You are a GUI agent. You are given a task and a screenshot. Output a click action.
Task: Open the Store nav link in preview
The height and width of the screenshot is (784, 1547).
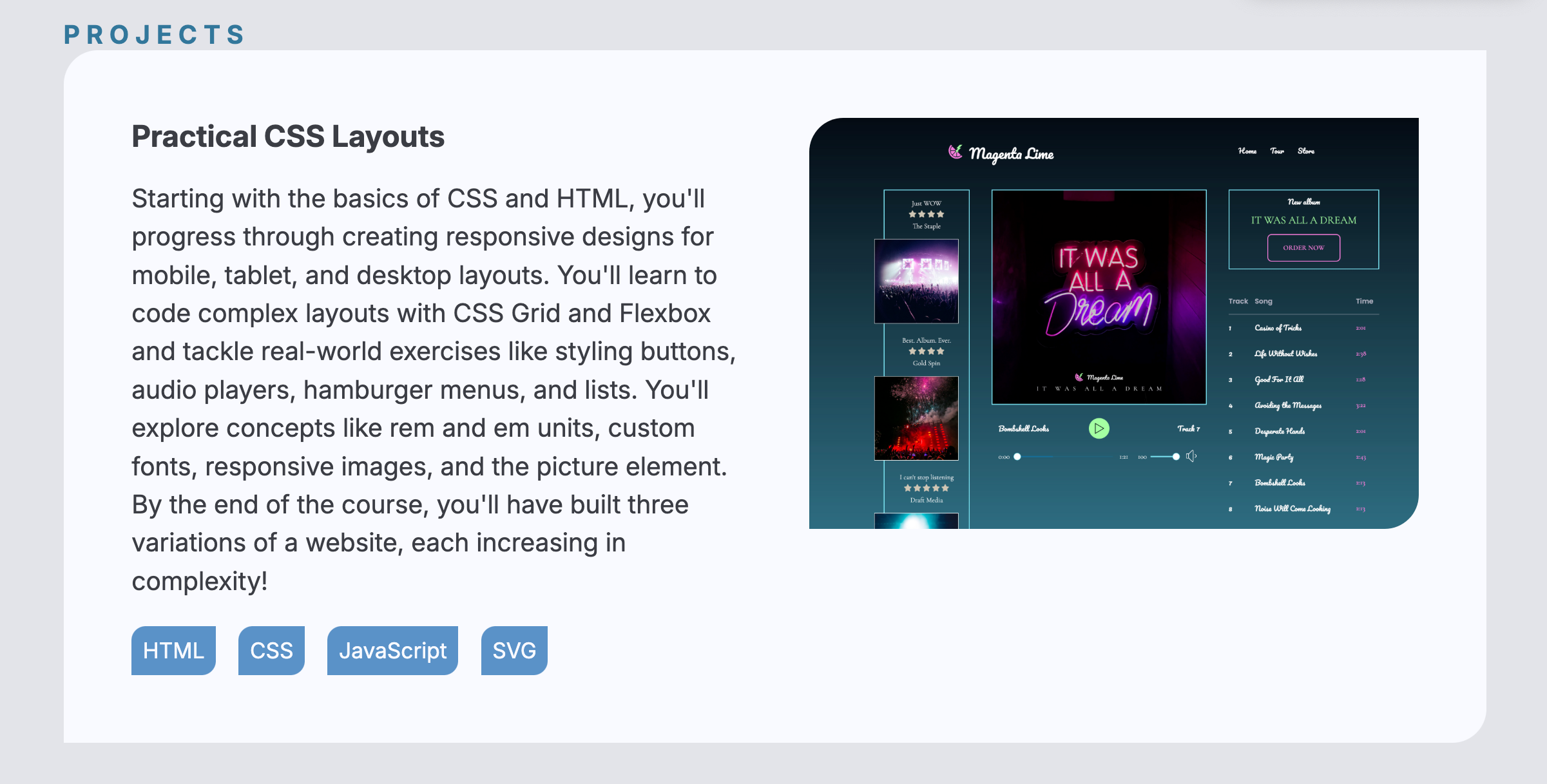click(1306, 151)
